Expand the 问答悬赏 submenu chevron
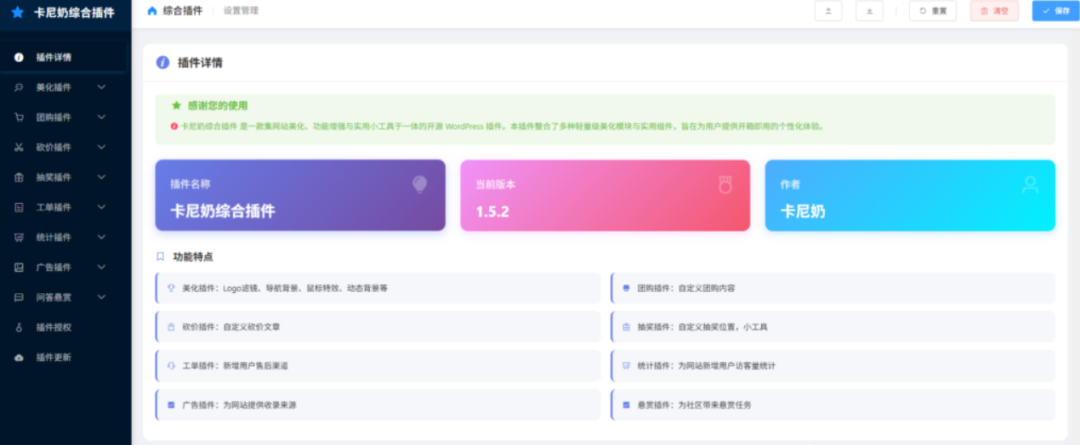This screenshot has height=445, width=1080. pos(101,297)
